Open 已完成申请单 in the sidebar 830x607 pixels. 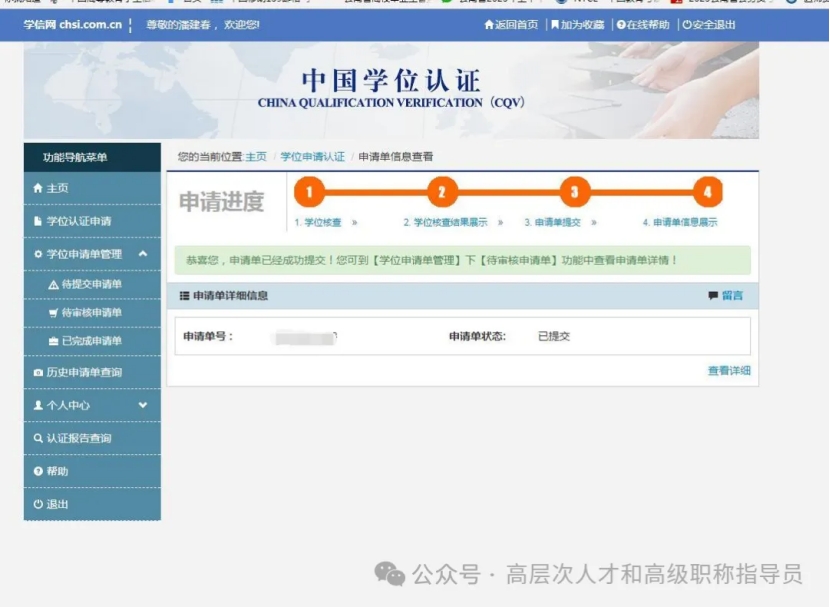tap(92, 341)
